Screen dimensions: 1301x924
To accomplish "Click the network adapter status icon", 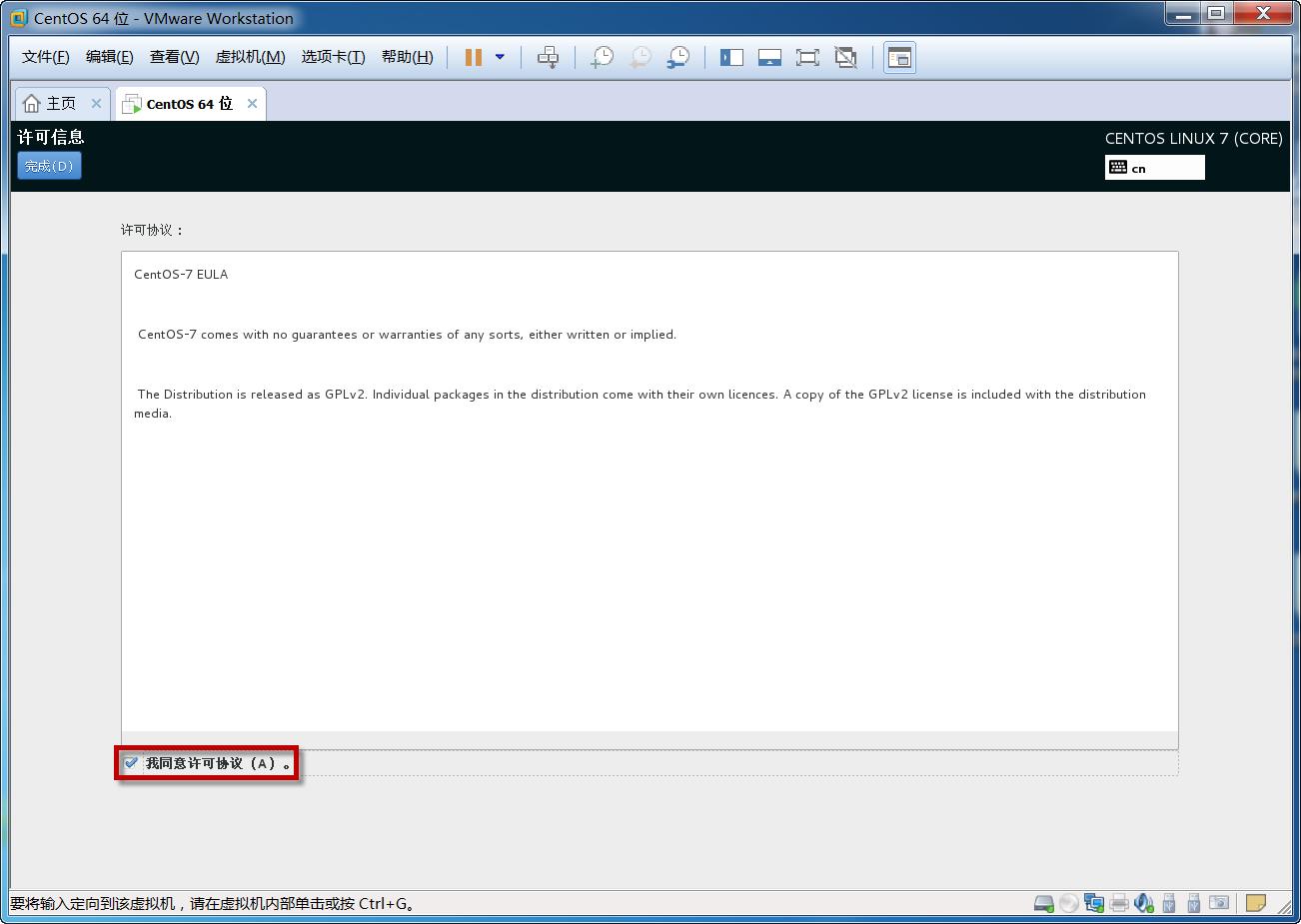I will 1094,903.
